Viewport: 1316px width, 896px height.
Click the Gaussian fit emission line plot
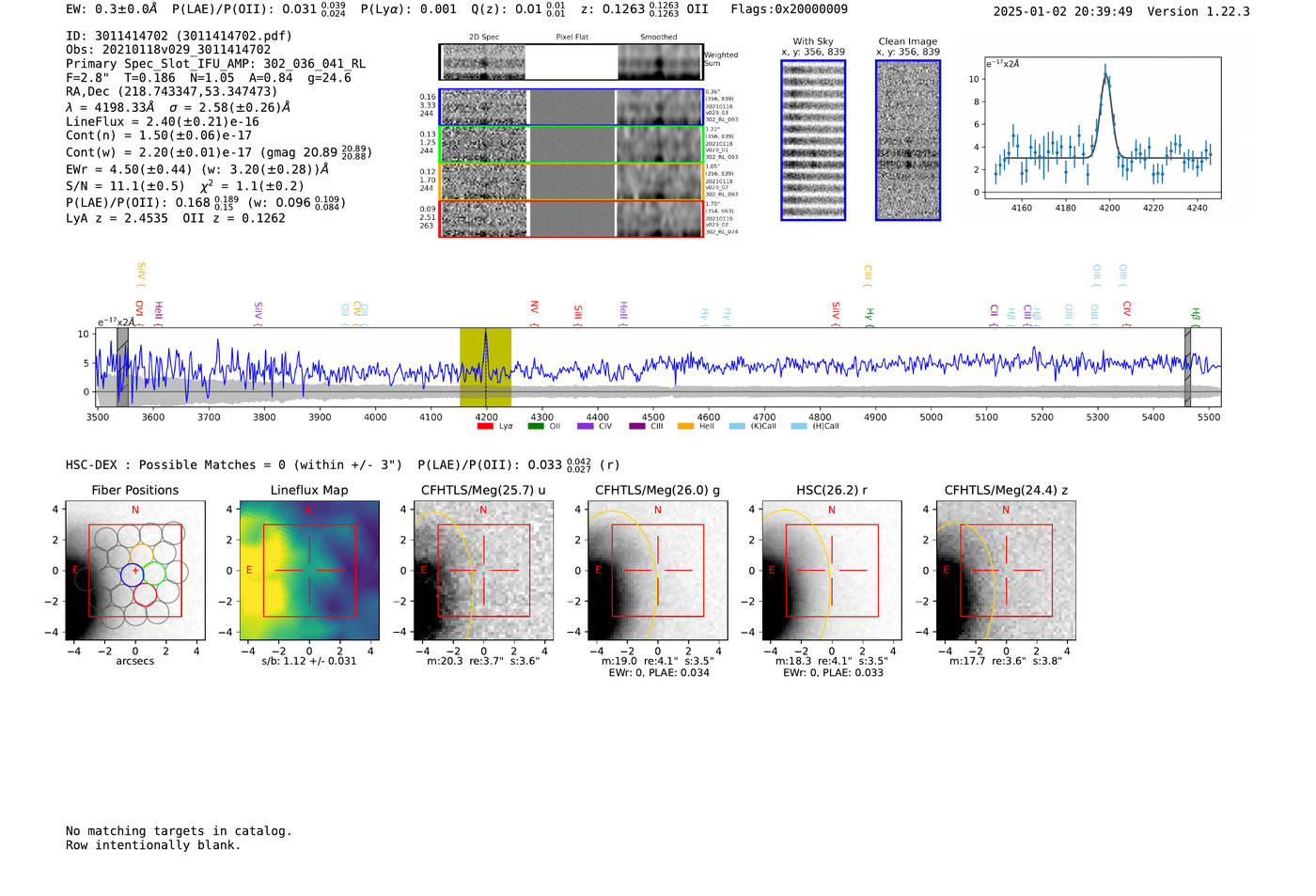tap(1103, 129)
